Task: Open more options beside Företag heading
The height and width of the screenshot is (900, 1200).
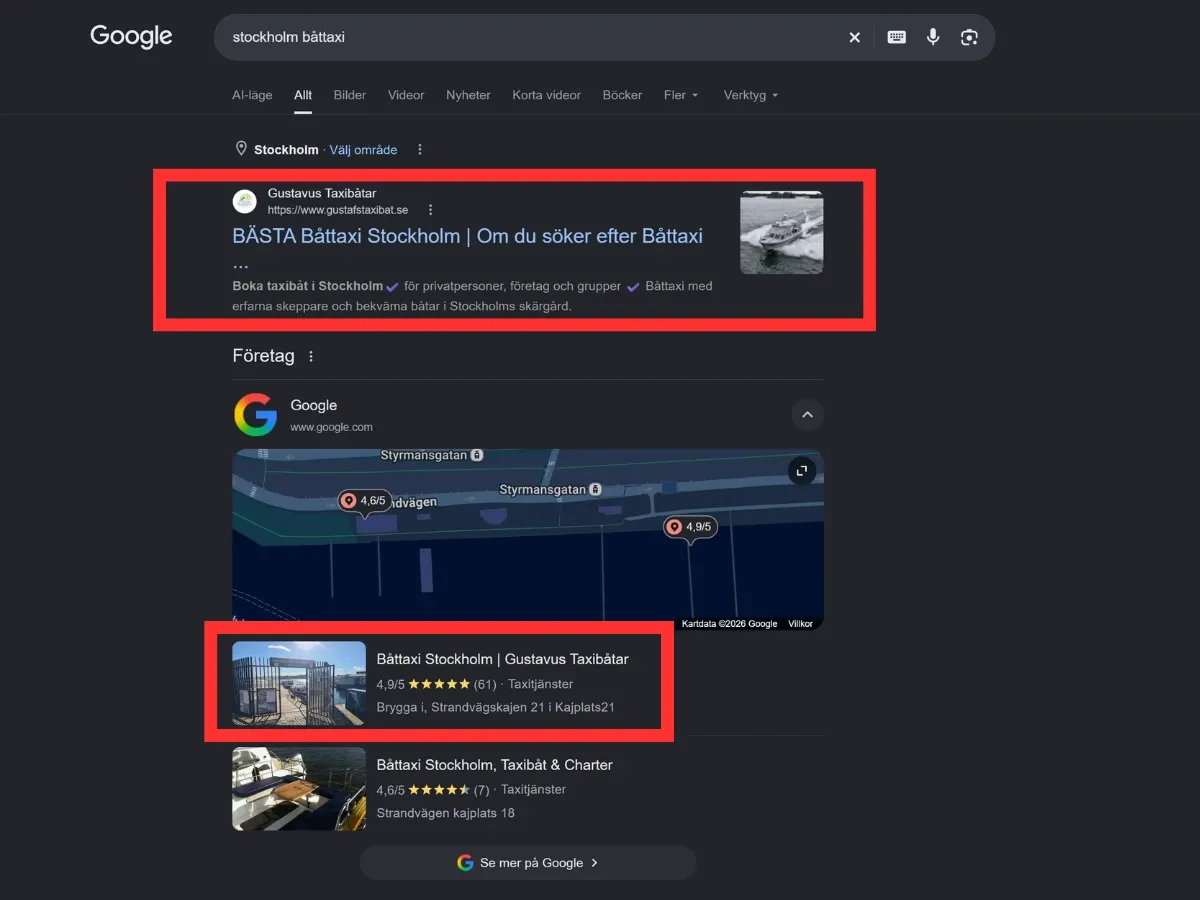Action: [311, 356]
